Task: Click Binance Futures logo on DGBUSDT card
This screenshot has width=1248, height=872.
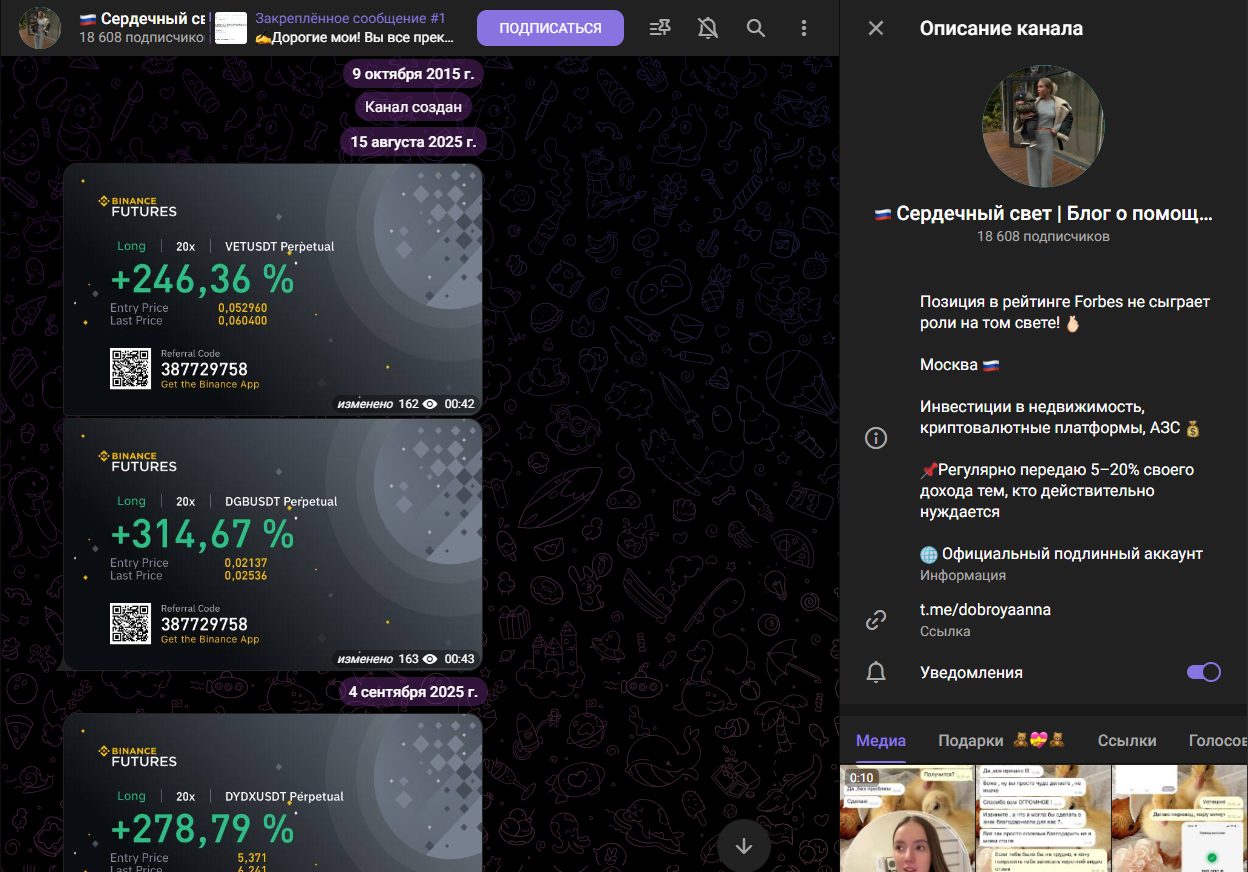Action: pyautogui.click(x=137, y=461)
